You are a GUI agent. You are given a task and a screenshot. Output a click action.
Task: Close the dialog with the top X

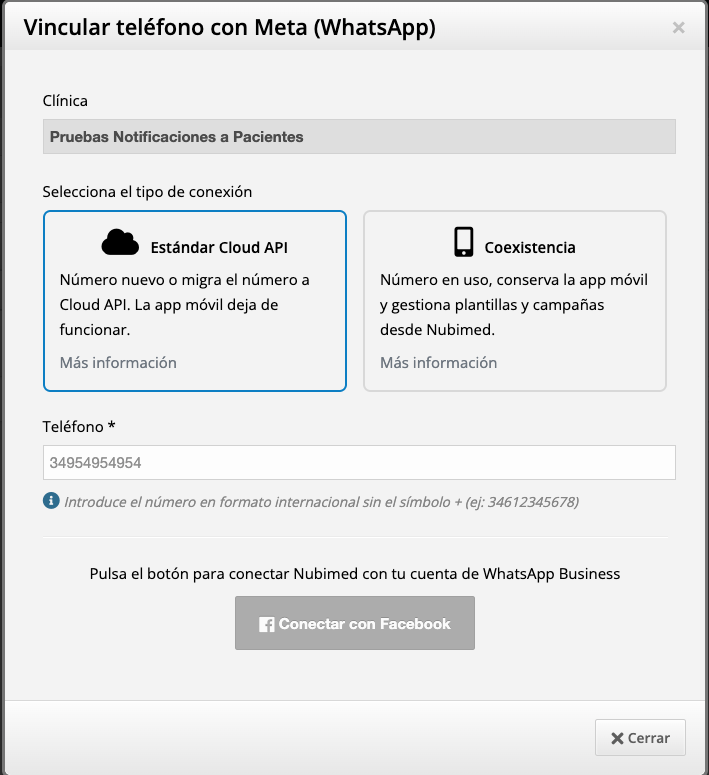679,28
